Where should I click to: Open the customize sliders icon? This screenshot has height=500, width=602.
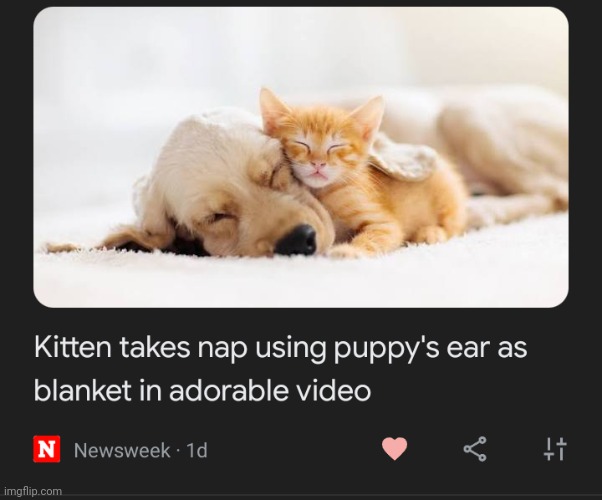pos(555,449)
